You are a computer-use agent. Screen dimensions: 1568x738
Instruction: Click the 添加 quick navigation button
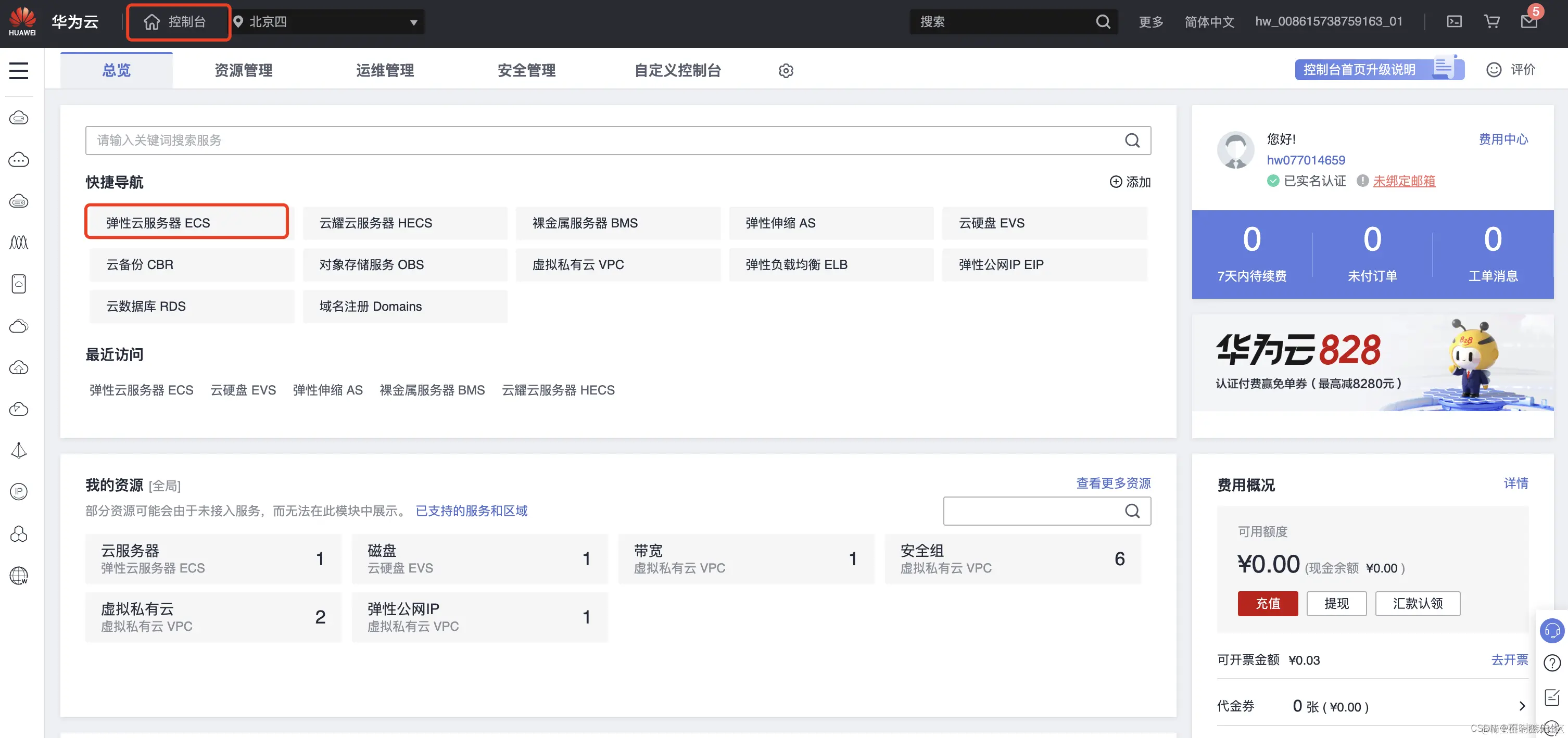coord(1130,182)
